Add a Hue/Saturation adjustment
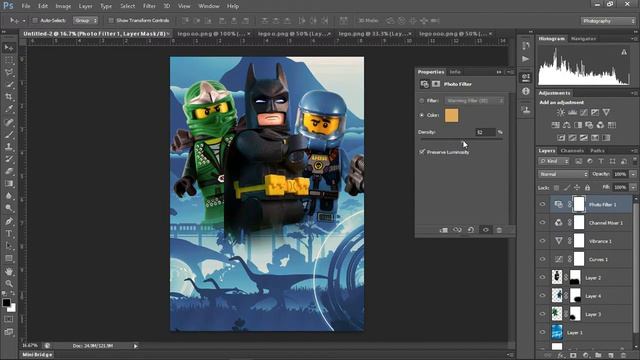Image resolution: width=640 pixels, height=360 pixels. [x=556, y=125]
